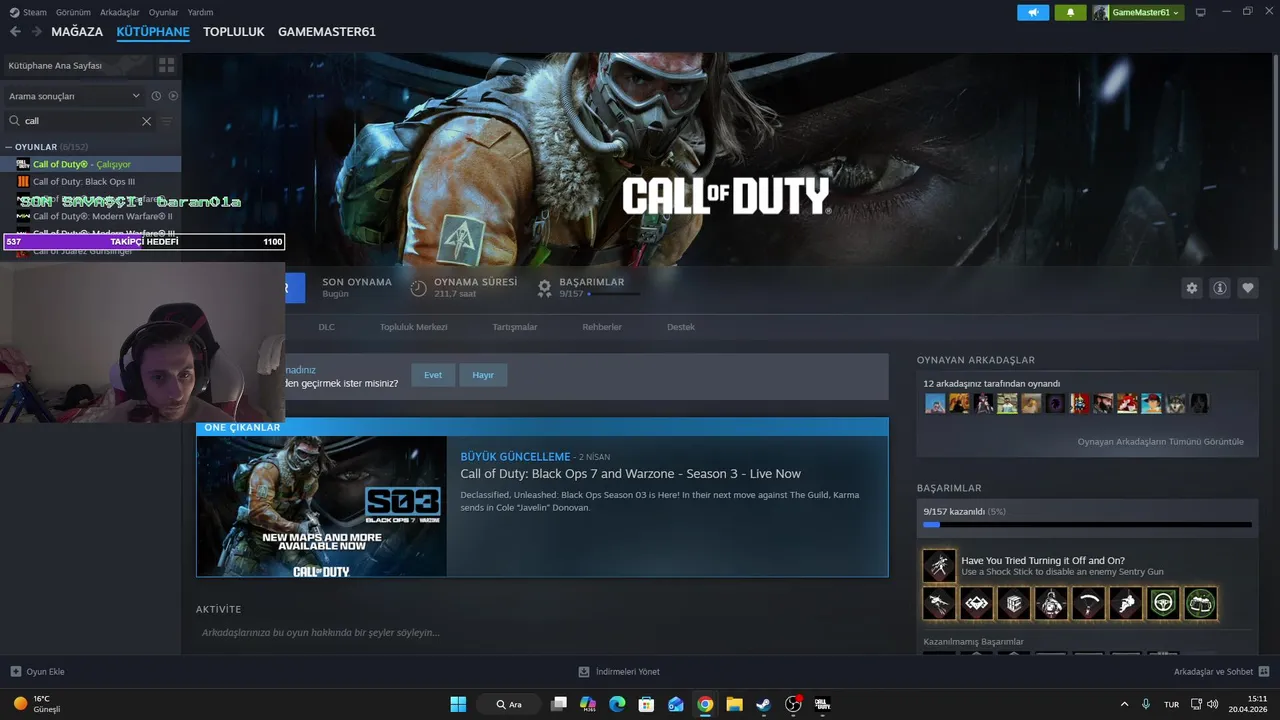Click first friend avatar in Oynayan Arkadaşlar
The height and width of the screenshot is (720, 1280).
[935, 403]
